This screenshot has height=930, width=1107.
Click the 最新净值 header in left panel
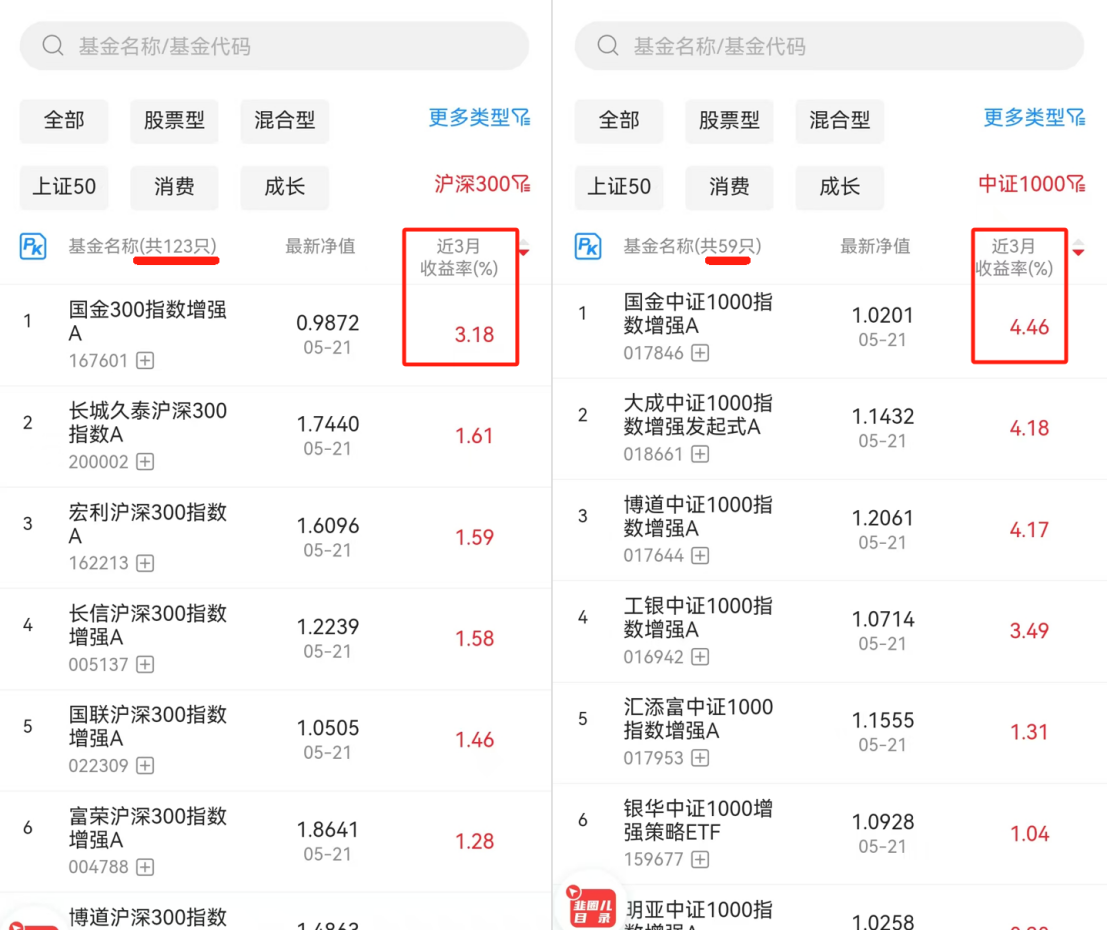[x=320, y=246]
